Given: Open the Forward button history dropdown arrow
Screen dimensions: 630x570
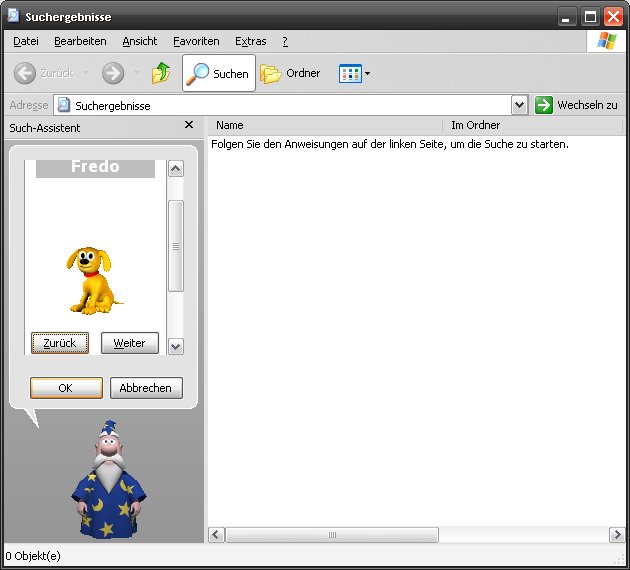Looking at the screenshot, I should click(x=136, y=73).
